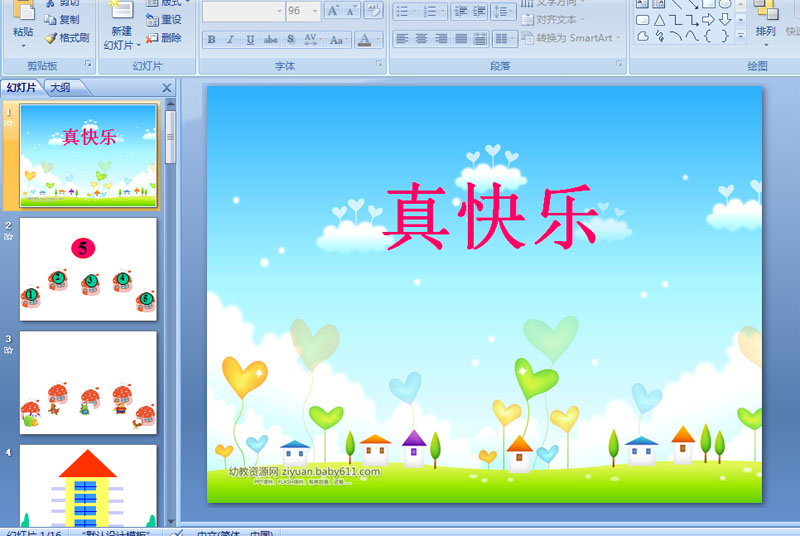Open the font color dropdown arrow
Image resolution: width=800 pixels, height=536 pixels.
click(x=378, y=39)
